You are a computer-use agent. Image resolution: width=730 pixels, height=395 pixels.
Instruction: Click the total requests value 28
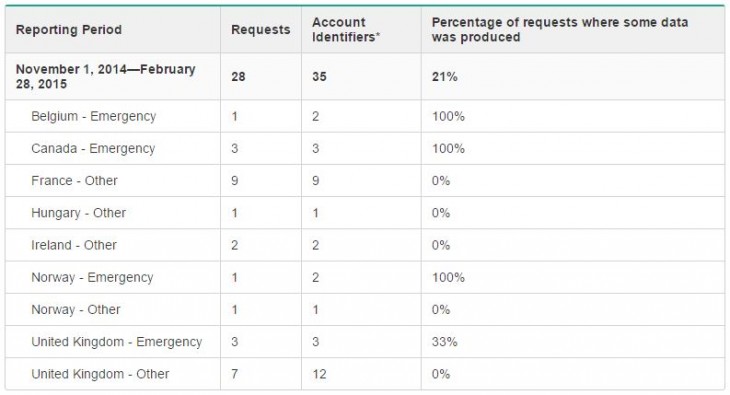pyautogui.click(x=238, y=76)
